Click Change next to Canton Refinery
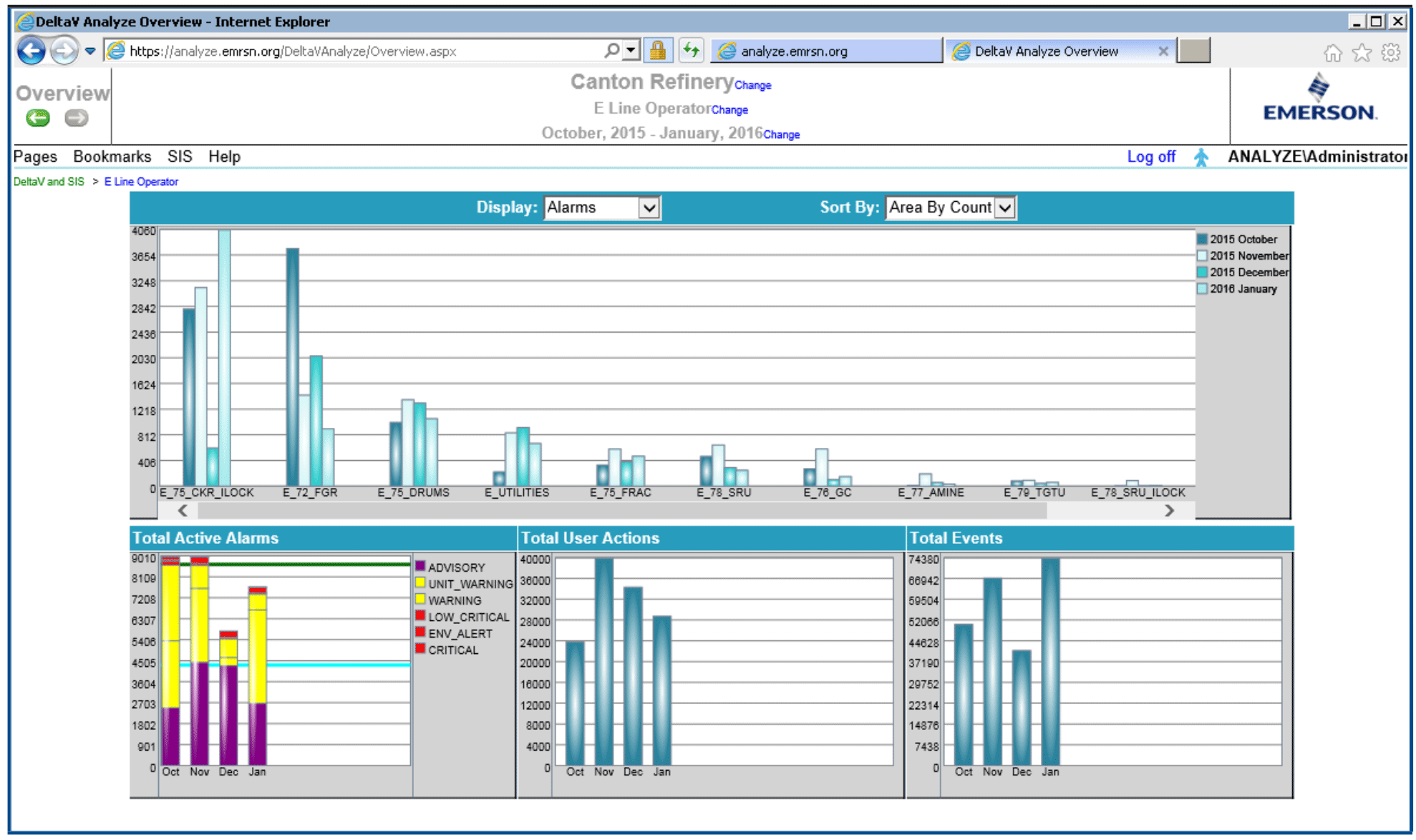Screen dimensions: 1416x840 pyautogui.click(x=752, y=85)
